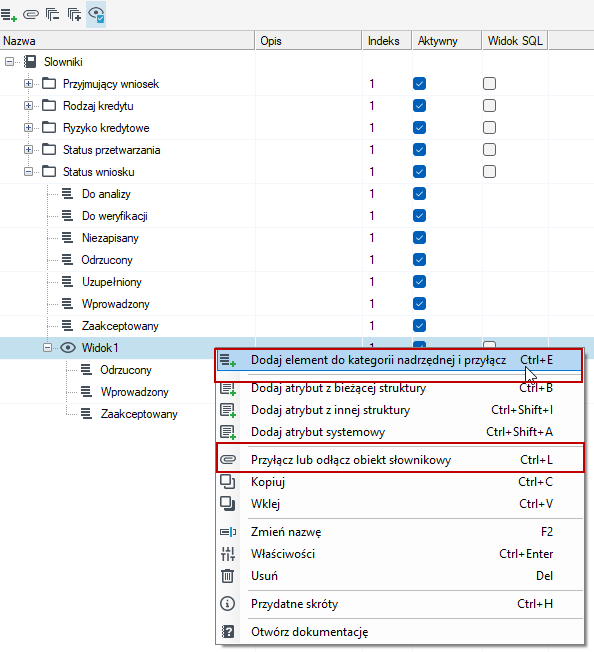Screen dimensions: 594x652
Task: Collapse the Status wniosku node
Action: pos(28,172)
